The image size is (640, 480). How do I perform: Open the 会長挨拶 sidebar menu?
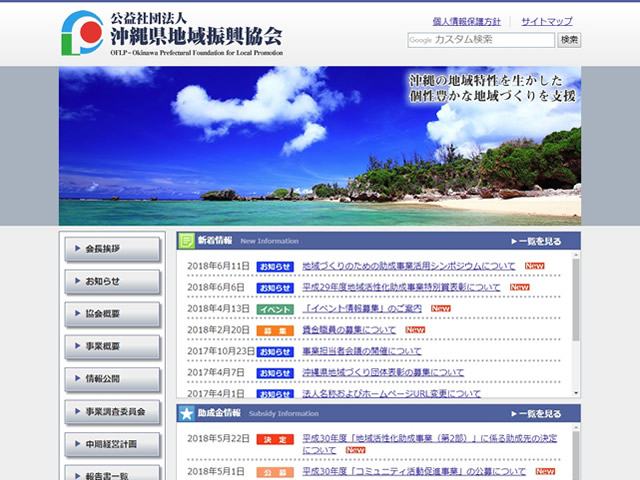pos(111,248)
